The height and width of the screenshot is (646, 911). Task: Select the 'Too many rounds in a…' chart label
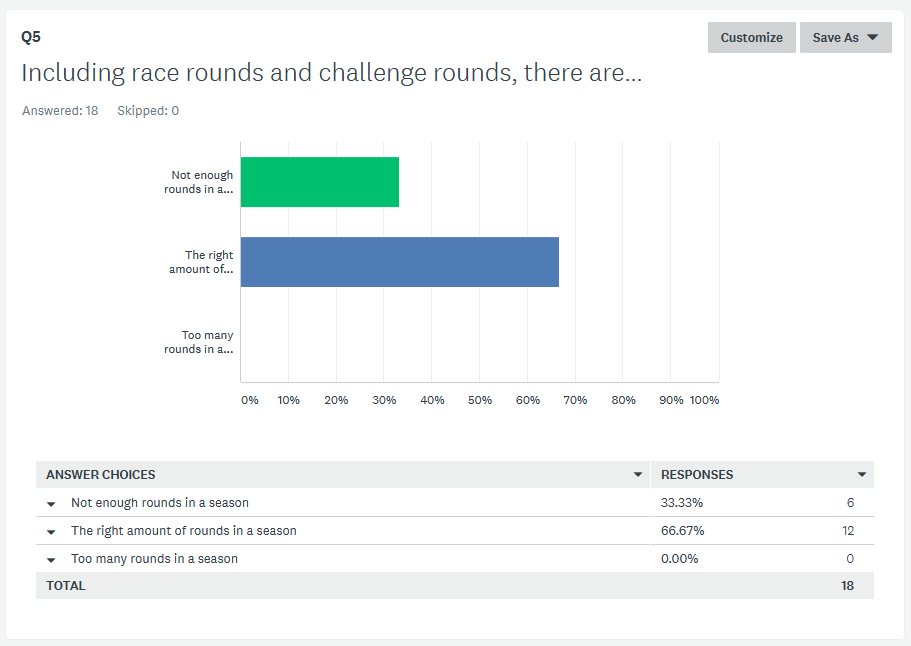pyautogui.click(x=199, y=342)
